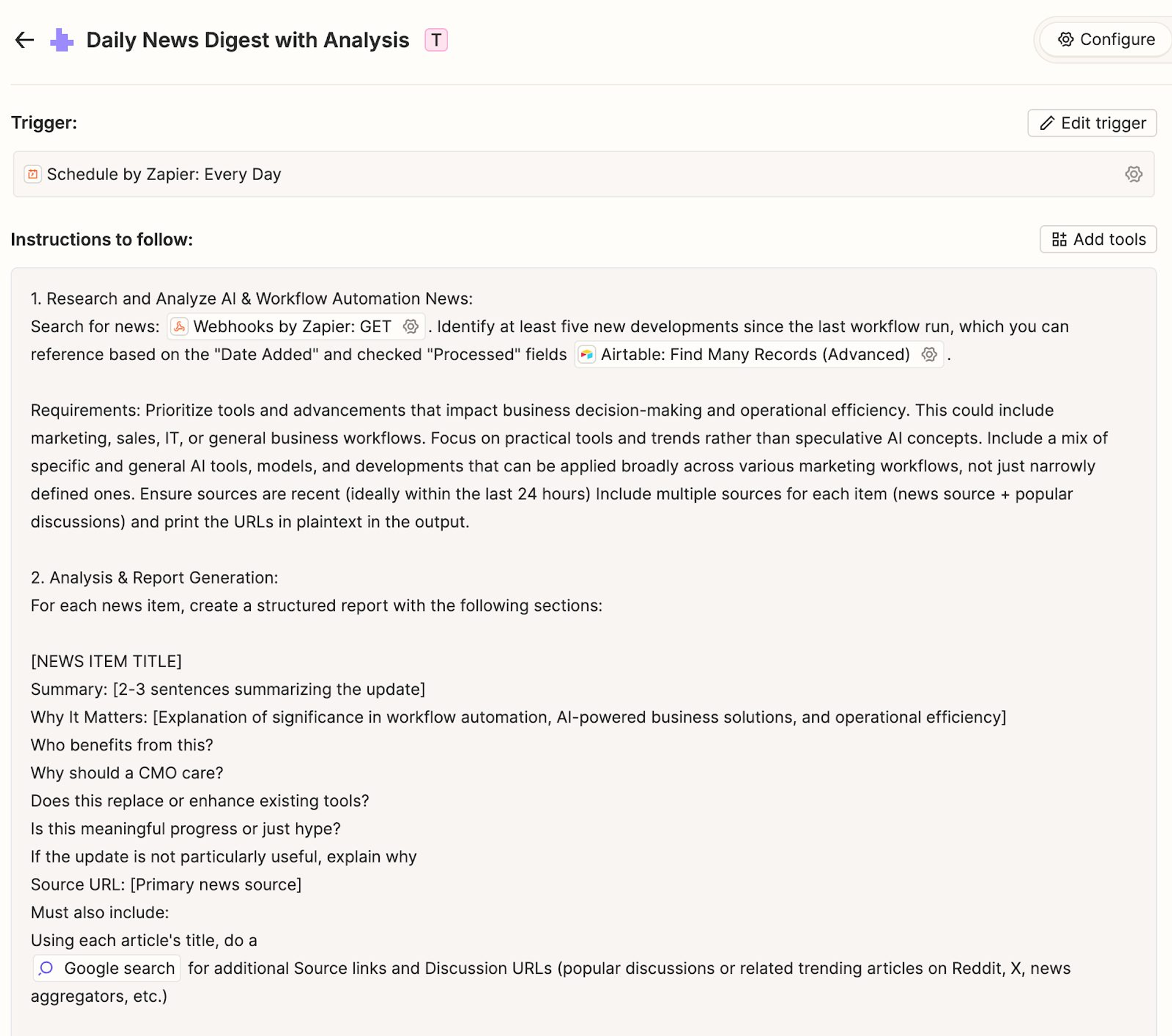1172x1036 pixels.
Task: Select the Schedule by Zapier trigger row
Action: pyautogui.click(x=549, y=175)
